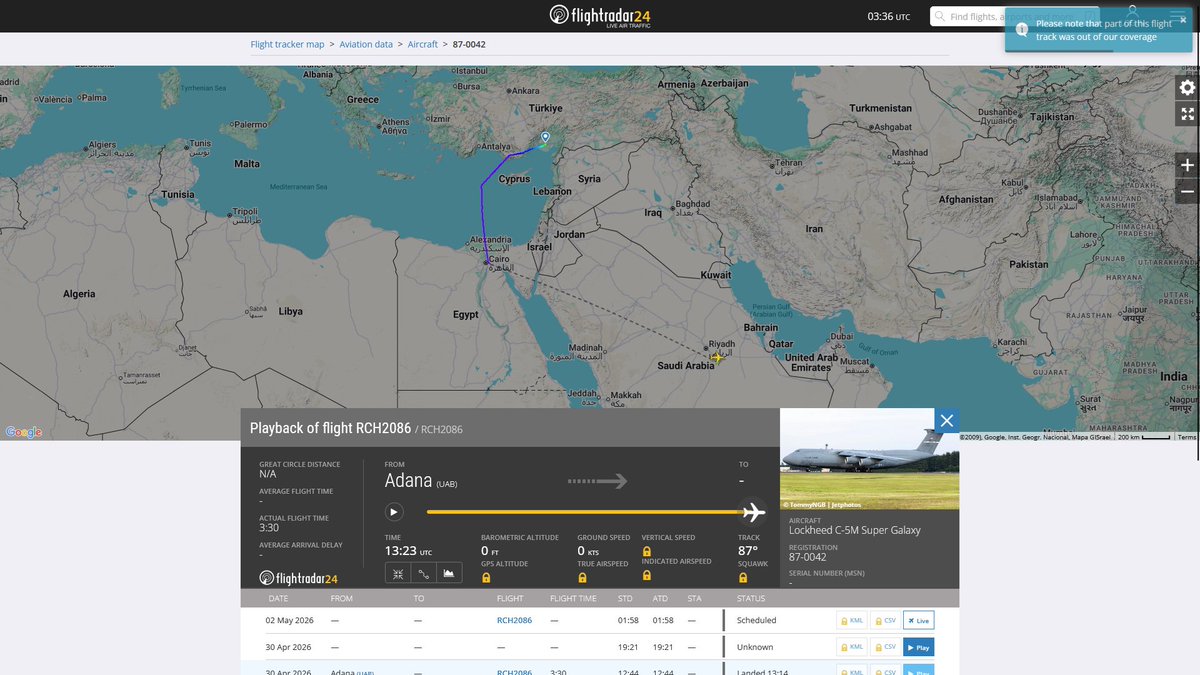Click the STATUS column header
1200x675 pixels.
750,599
